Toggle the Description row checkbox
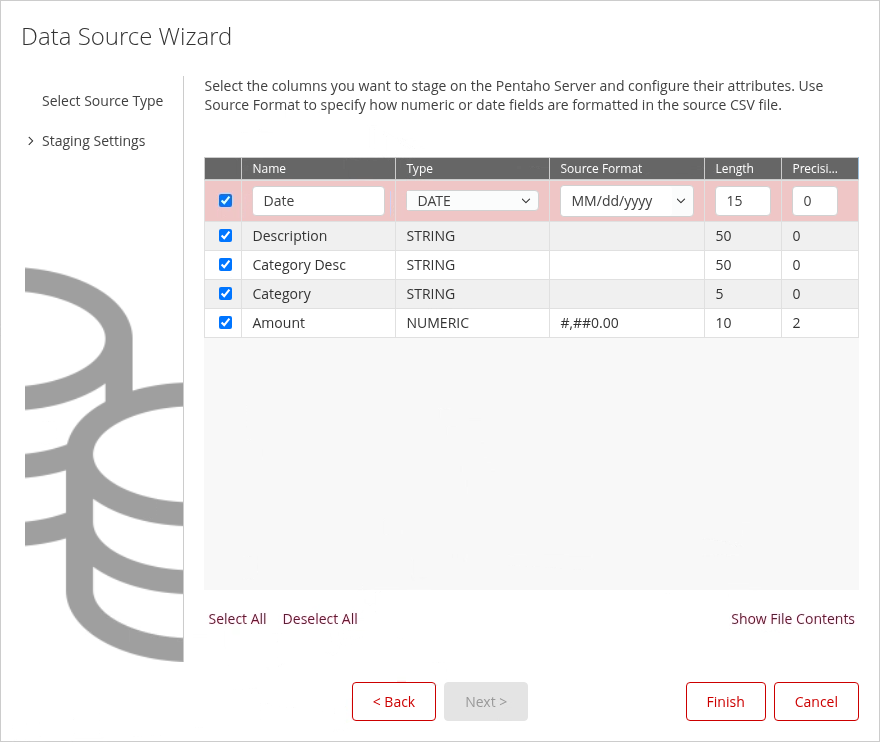The width and height of the screenshot is (880, 742). click(x=225, y=236)
